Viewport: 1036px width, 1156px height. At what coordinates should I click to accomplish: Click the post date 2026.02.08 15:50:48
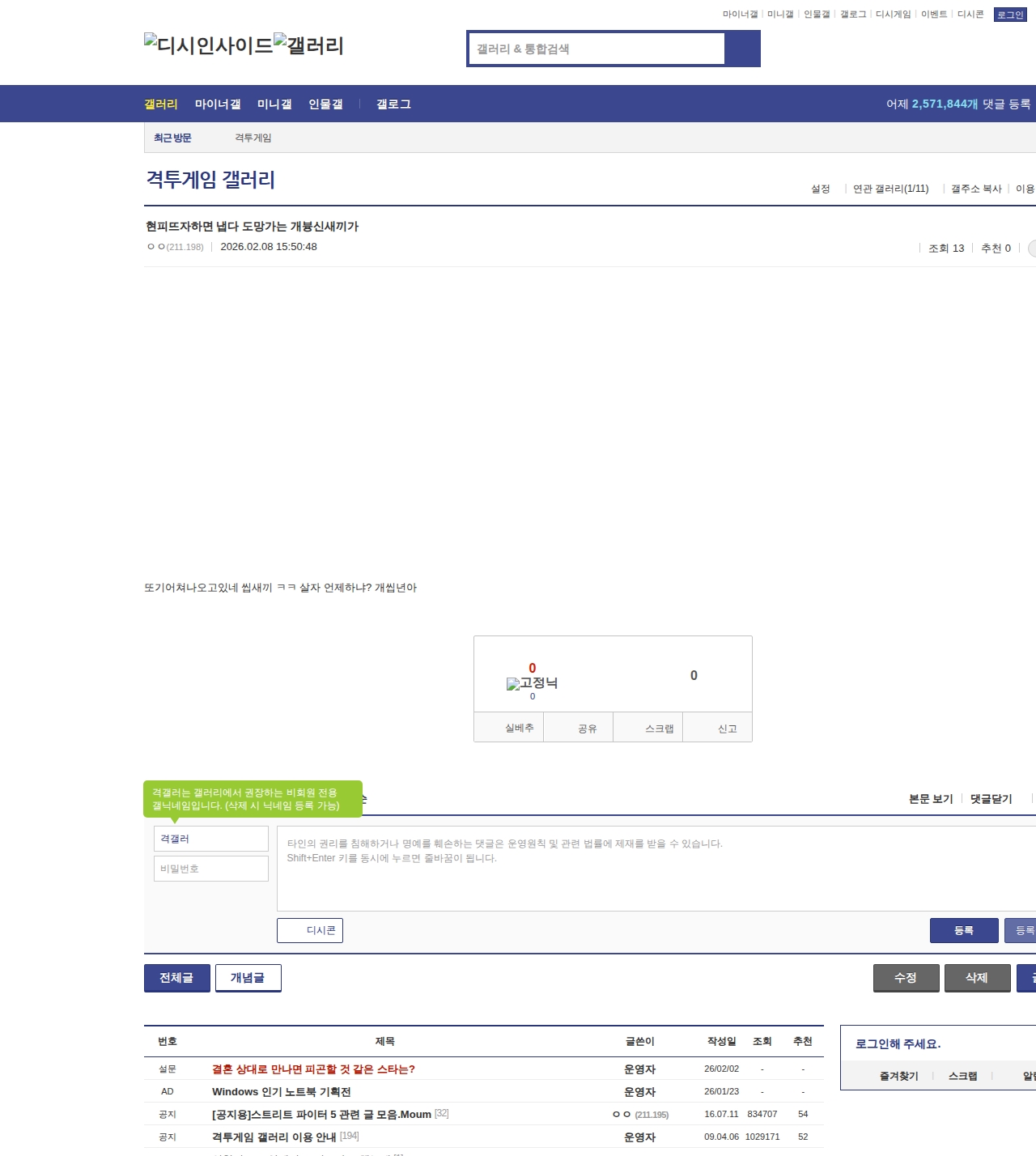pyautogui.click(x=269, y=247)
